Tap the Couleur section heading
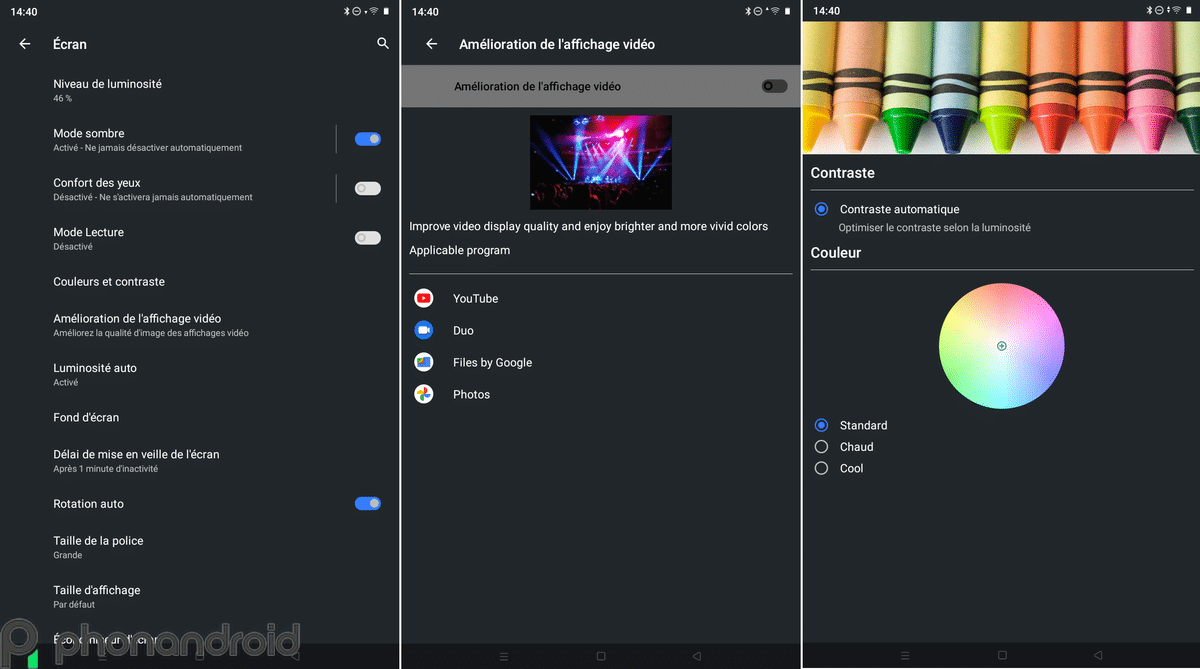Screen dimensions: 1200x669 [836, 253]
